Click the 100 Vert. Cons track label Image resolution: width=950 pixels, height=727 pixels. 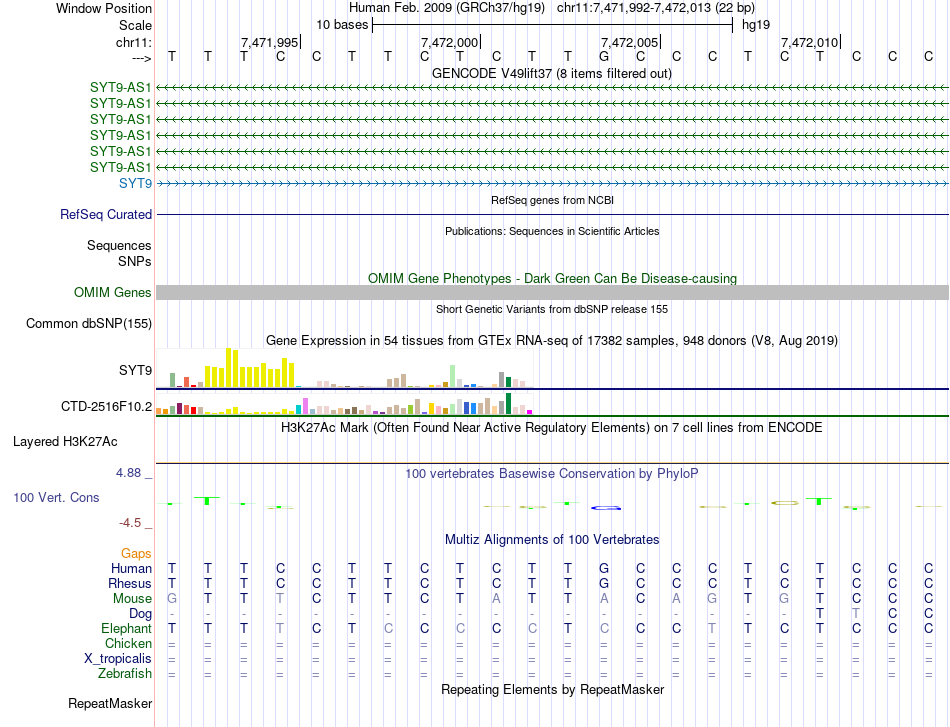coord(56,497)
